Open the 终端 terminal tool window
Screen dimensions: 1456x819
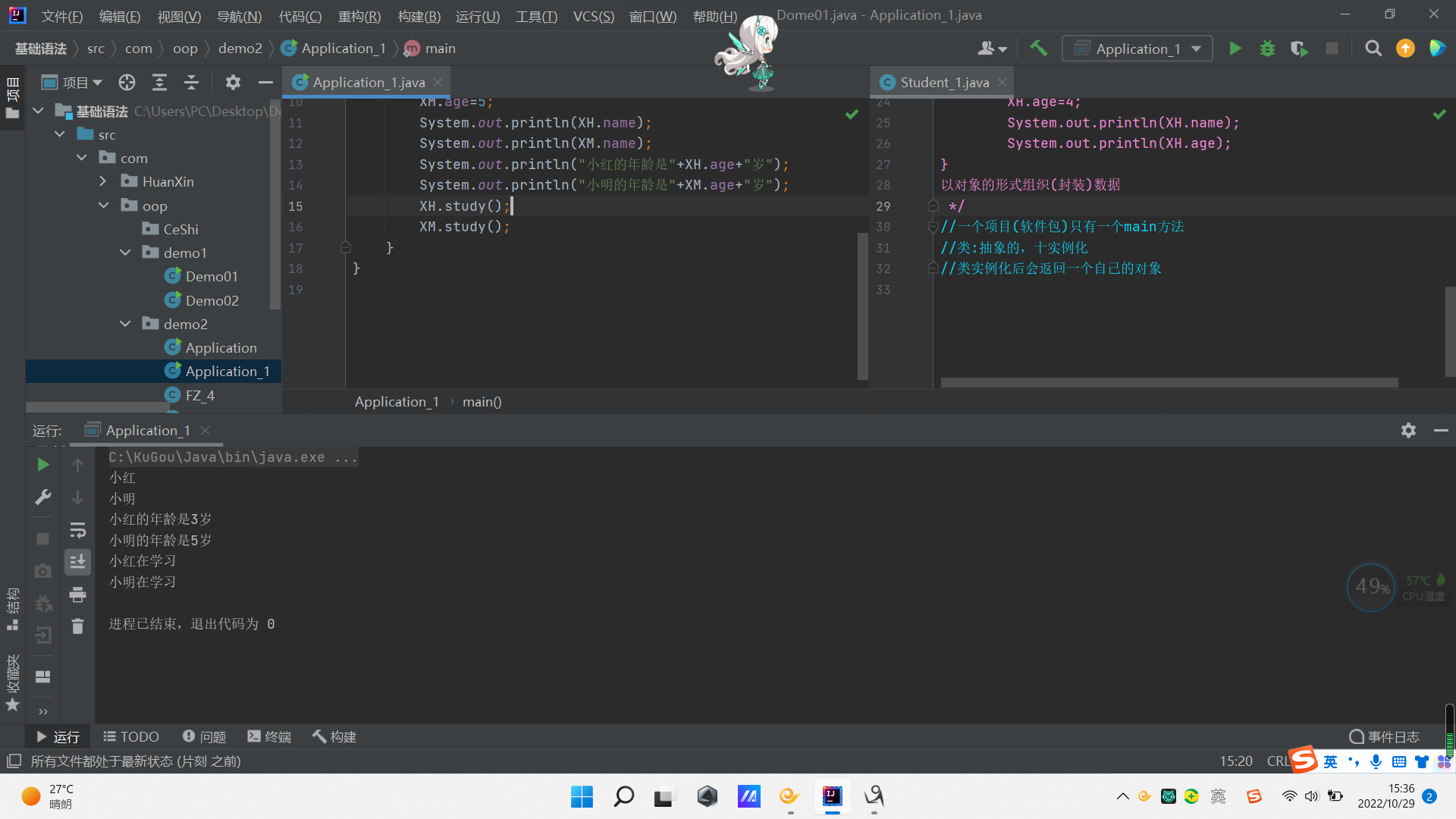pyautogui.click(x=269, y=736)
